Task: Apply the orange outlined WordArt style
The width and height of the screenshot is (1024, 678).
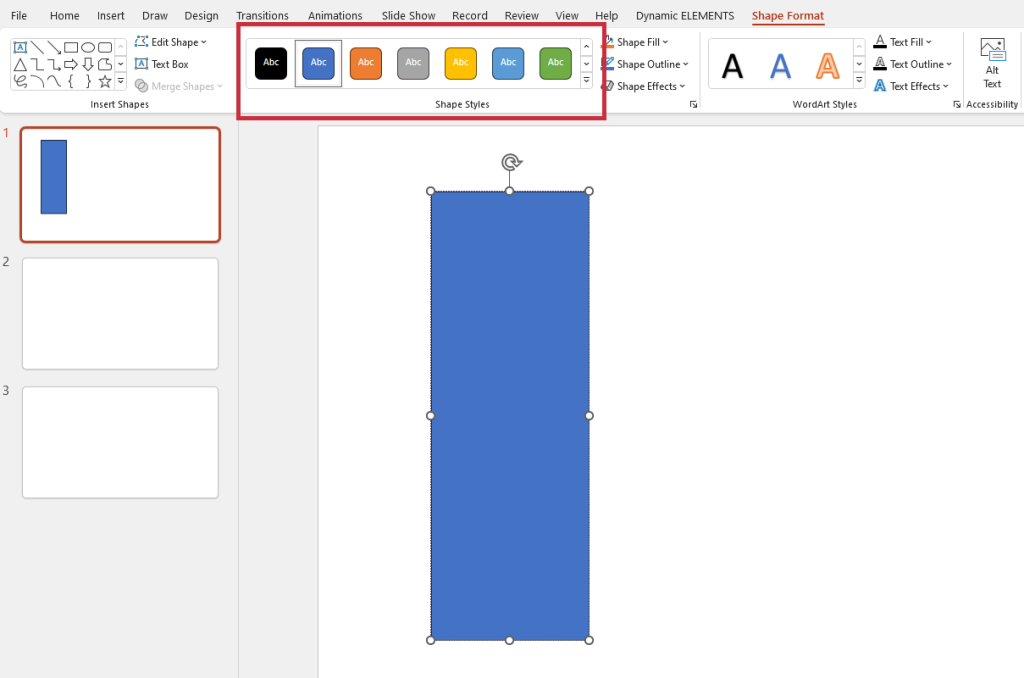Action: (827, 66)
